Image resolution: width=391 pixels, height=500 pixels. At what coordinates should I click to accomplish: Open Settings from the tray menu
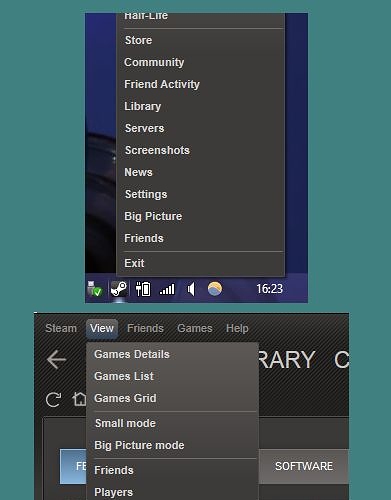point(200,194)
